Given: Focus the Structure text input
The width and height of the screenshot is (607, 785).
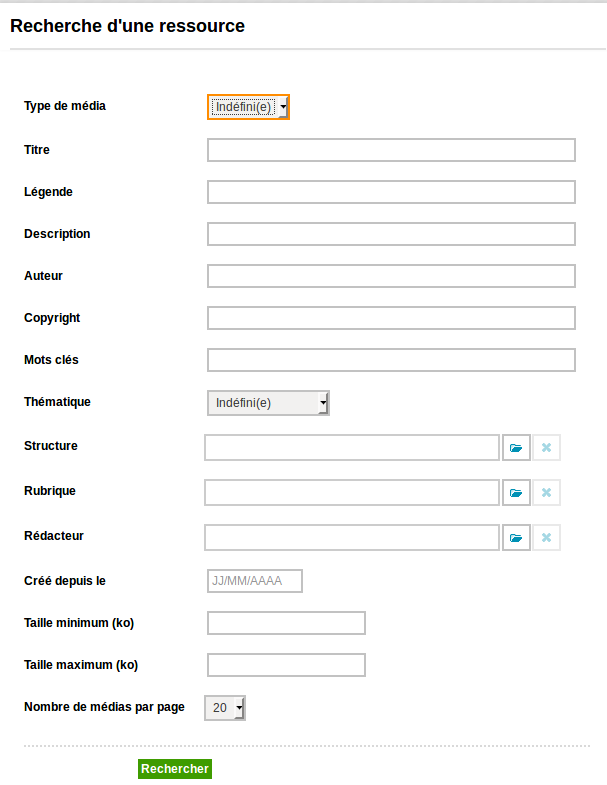Looking at the screenshot, I should click(x=352, y=448).
